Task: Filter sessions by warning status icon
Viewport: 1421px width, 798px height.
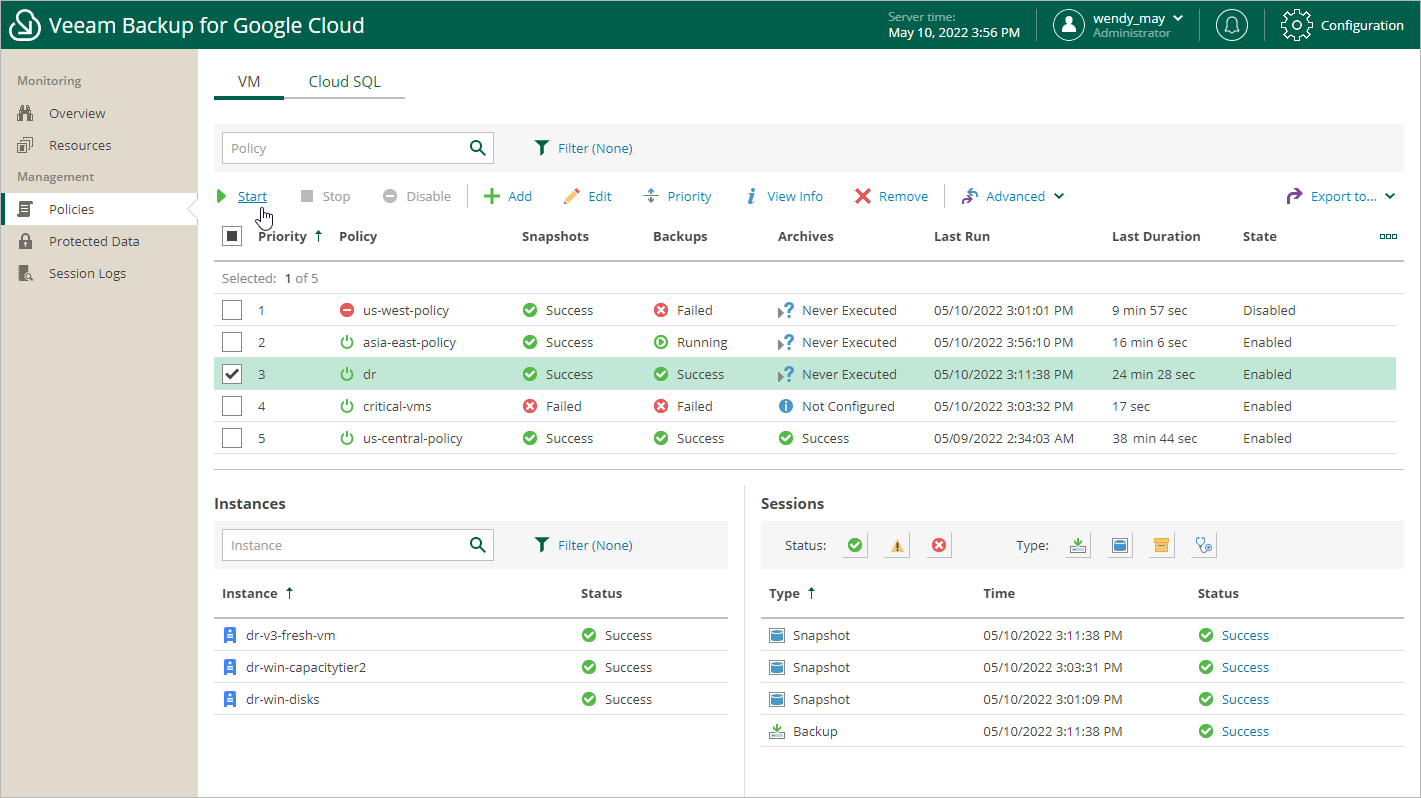Action: tap(897, 545)
